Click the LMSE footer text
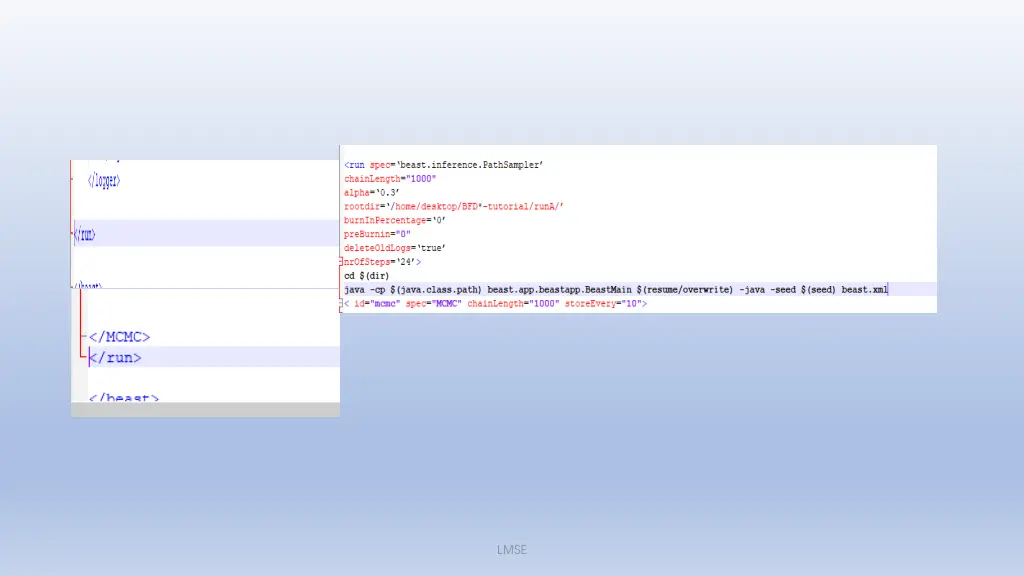This screenshot has height=576, width=1024. (x=511, y=550)
